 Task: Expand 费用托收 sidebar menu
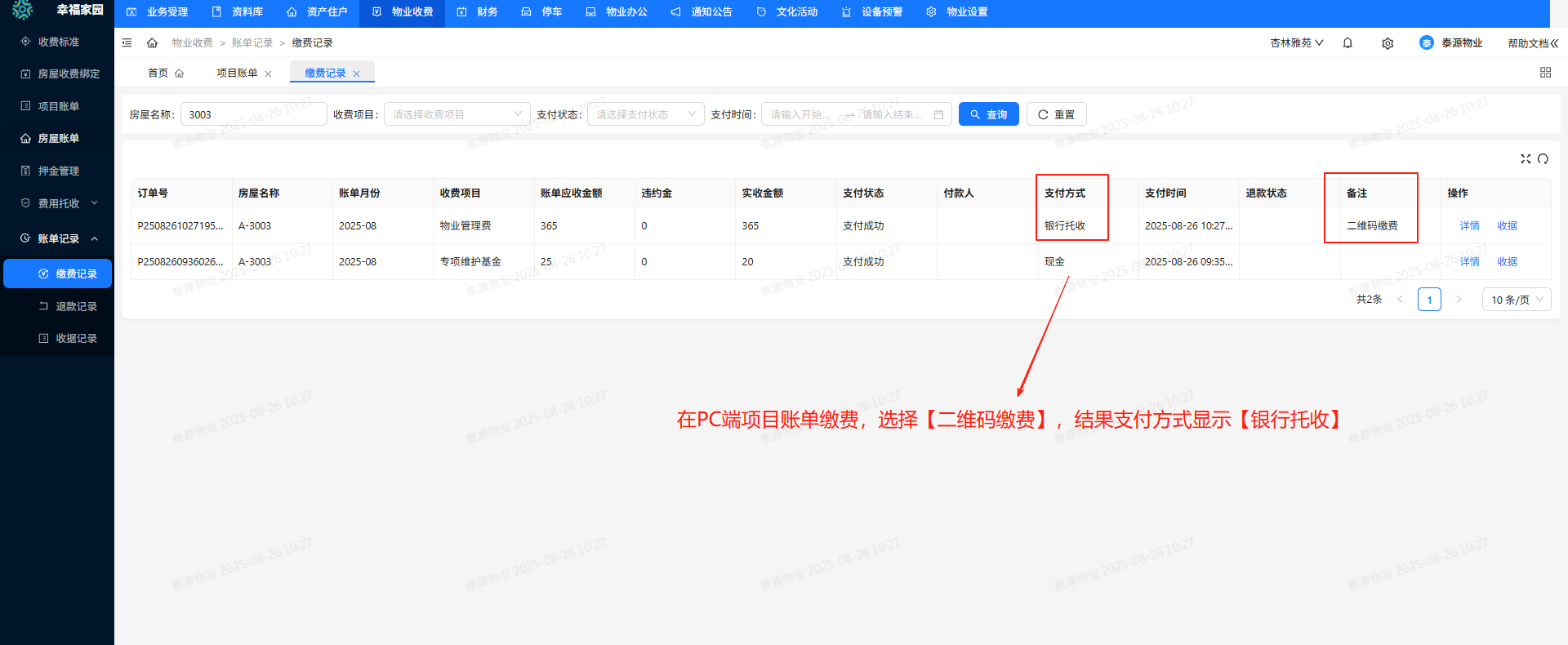click(x=59, y=203)
